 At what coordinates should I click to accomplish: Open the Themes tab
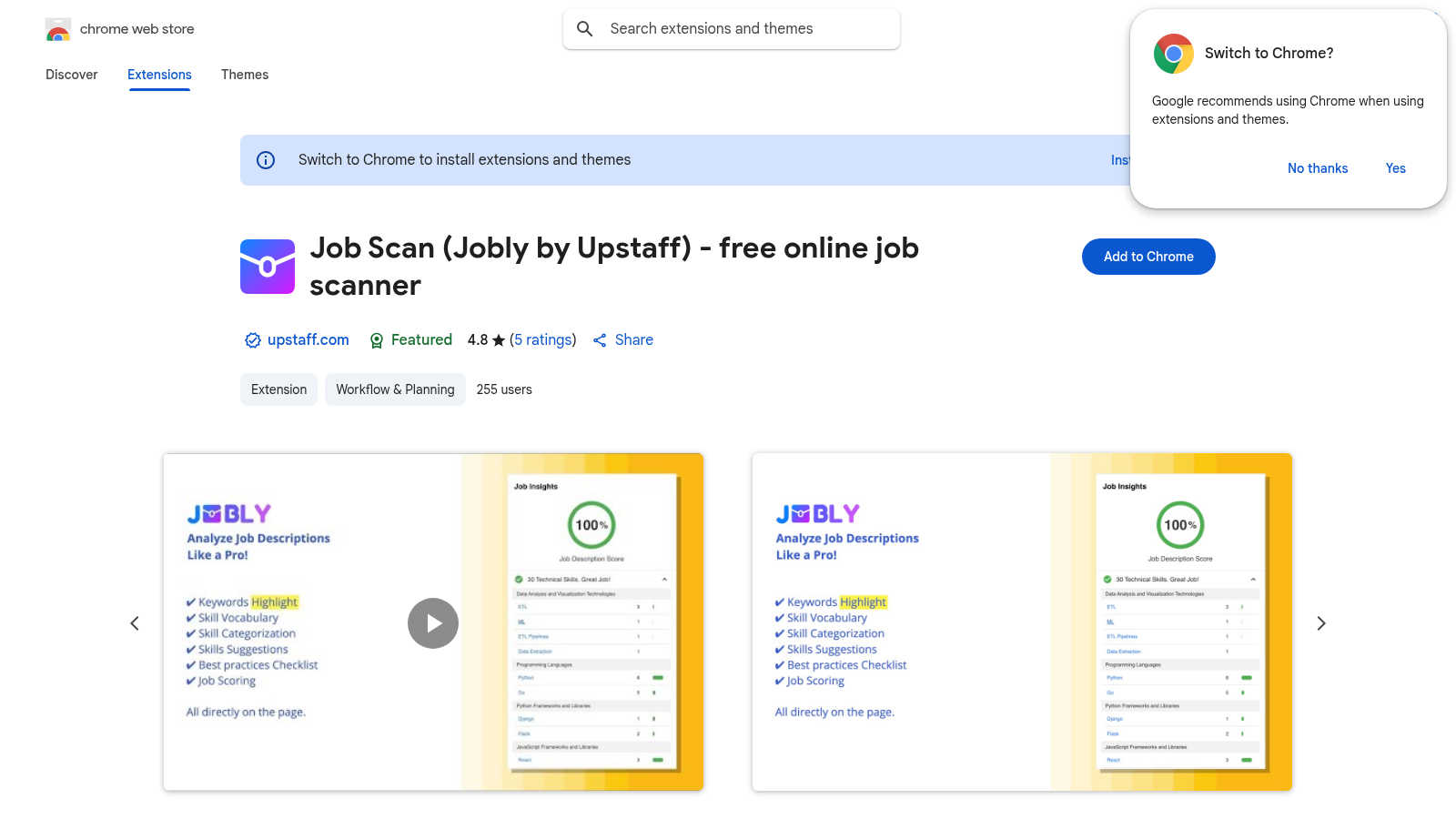tap(245, 75)
